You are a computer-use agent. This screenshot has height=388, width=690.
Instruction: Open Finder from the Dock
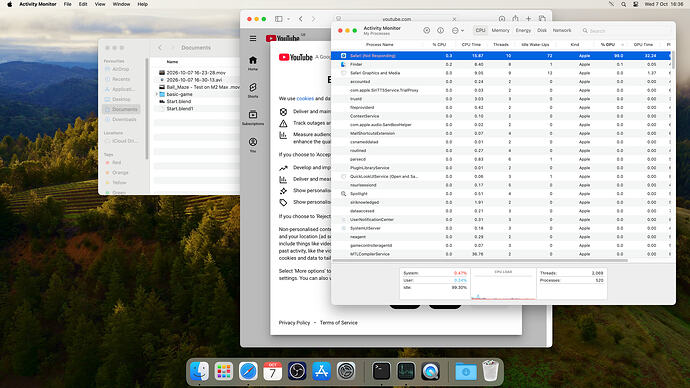point(199,371)
